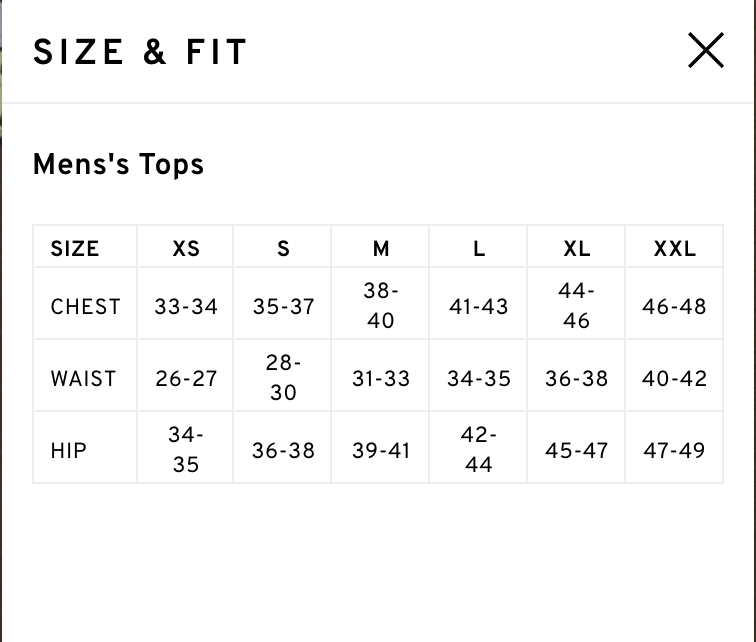
Task: Click the XS column header
Action: click(186, 249)
